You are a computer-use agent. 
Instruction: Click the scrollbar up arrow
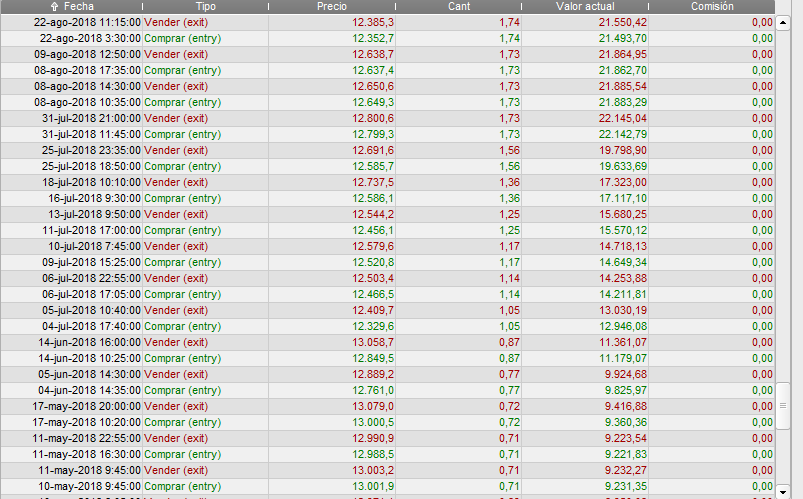click(783, 23)
